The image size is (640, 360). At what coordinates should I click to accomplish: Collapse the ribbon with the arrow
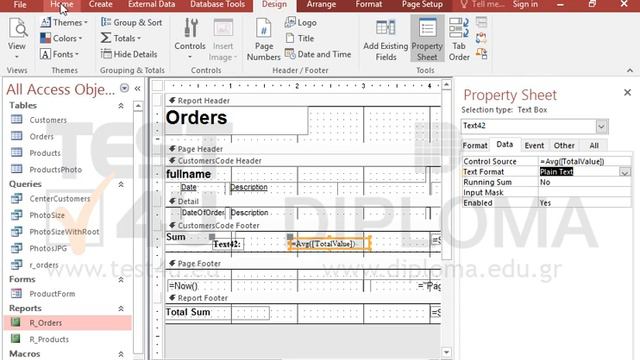[x=630, y=70]
